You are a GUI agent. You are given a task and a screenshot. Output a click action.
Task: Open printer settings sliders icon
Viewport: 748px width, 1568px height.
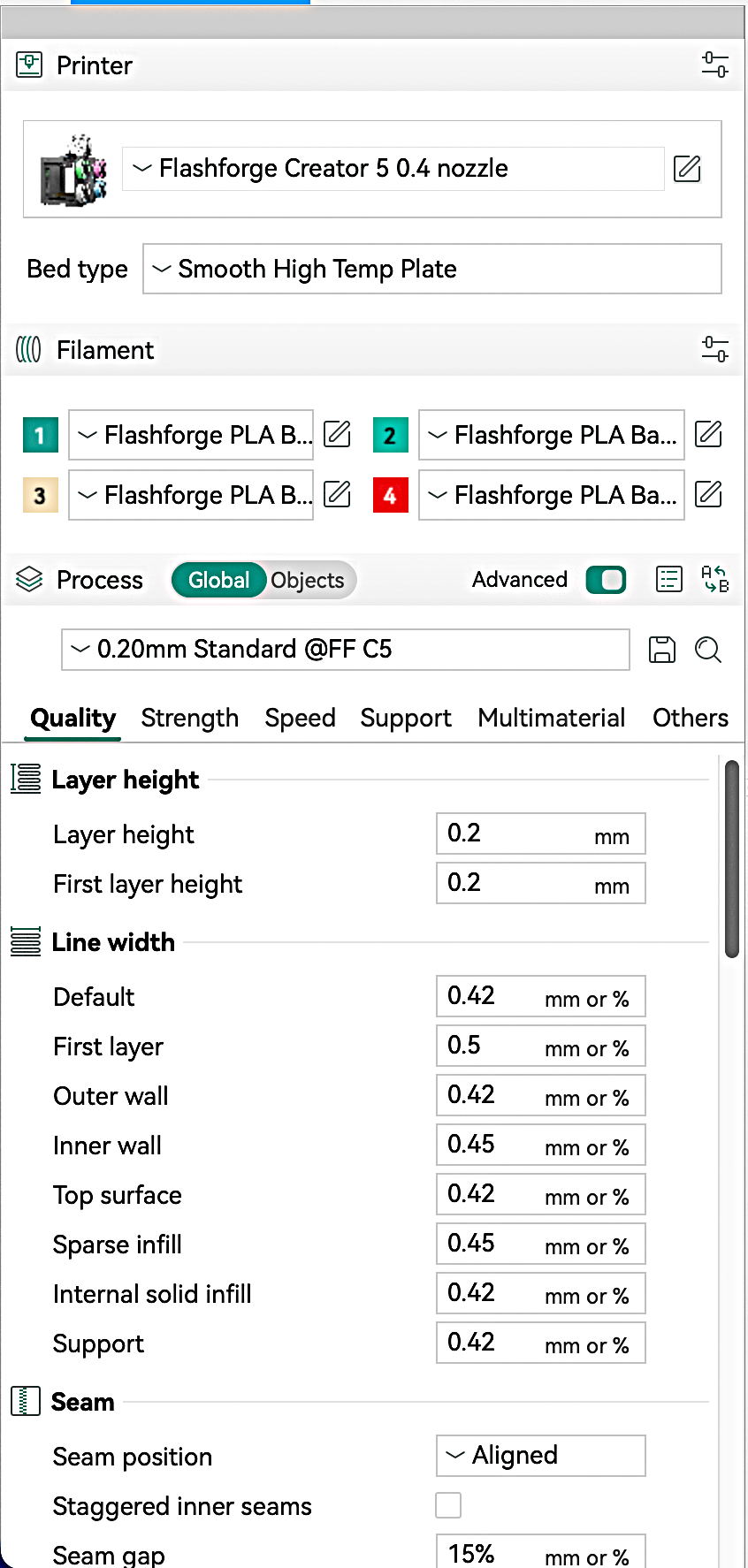tap(714, 65)
